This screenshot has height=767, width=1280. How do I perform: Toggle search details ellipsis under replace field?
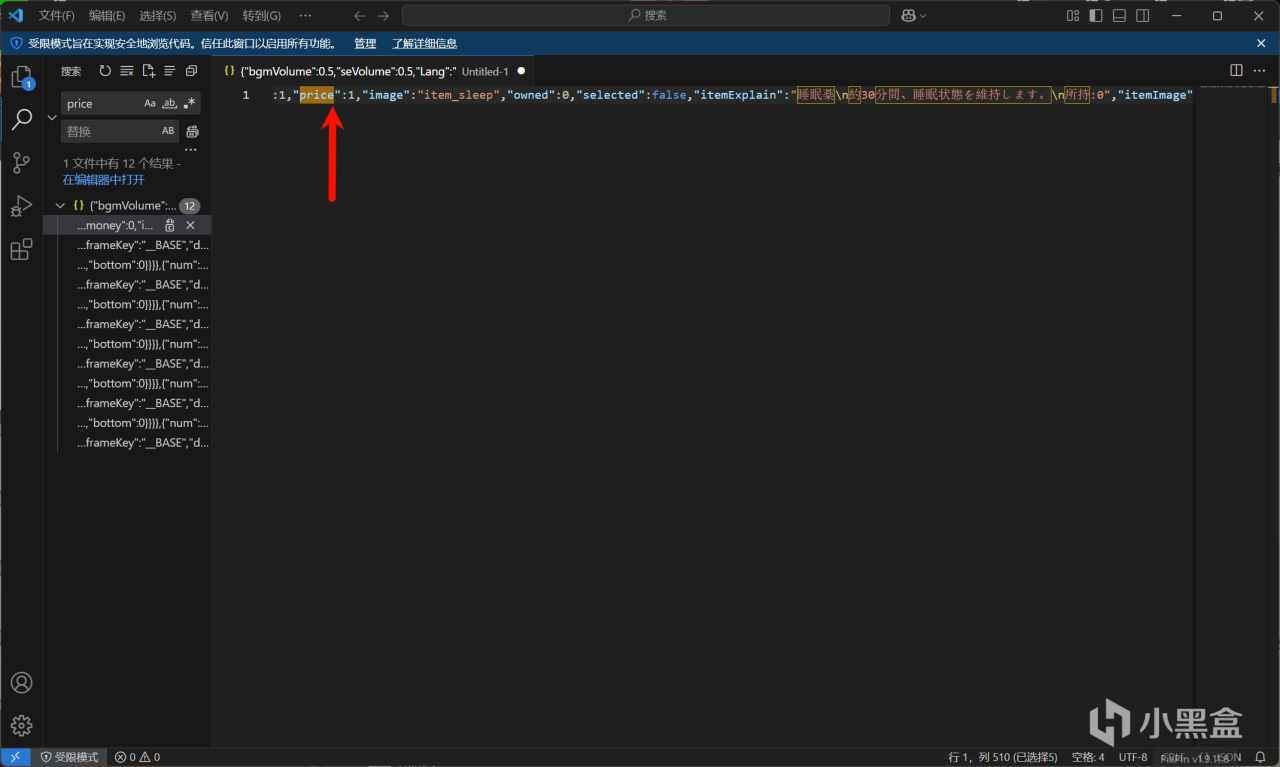[x=191, y=150]
